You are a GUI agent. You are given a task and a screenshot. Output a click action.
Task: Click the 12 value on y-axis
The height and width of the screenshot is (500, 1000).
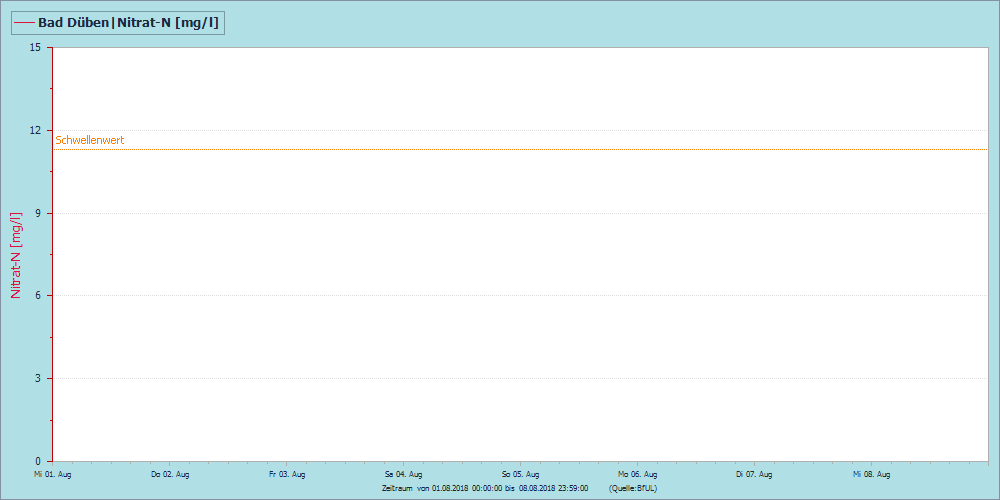coord(34,130)
